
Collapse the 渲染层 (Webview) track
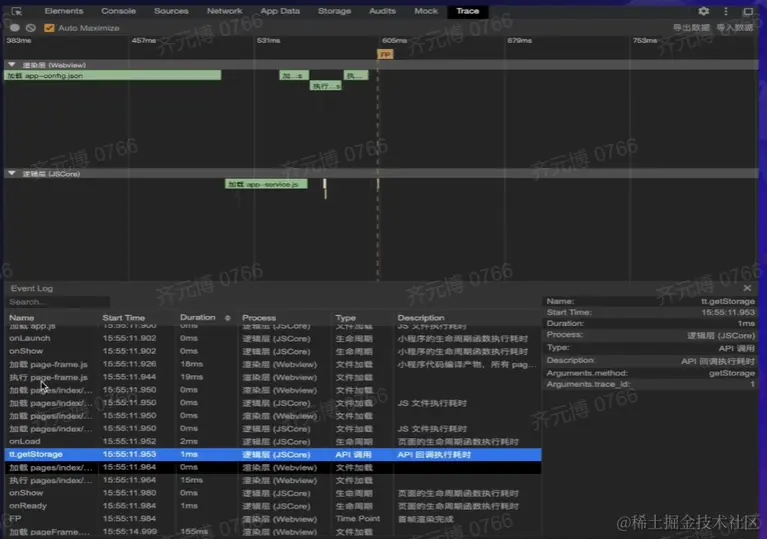(x=12, y=65)
